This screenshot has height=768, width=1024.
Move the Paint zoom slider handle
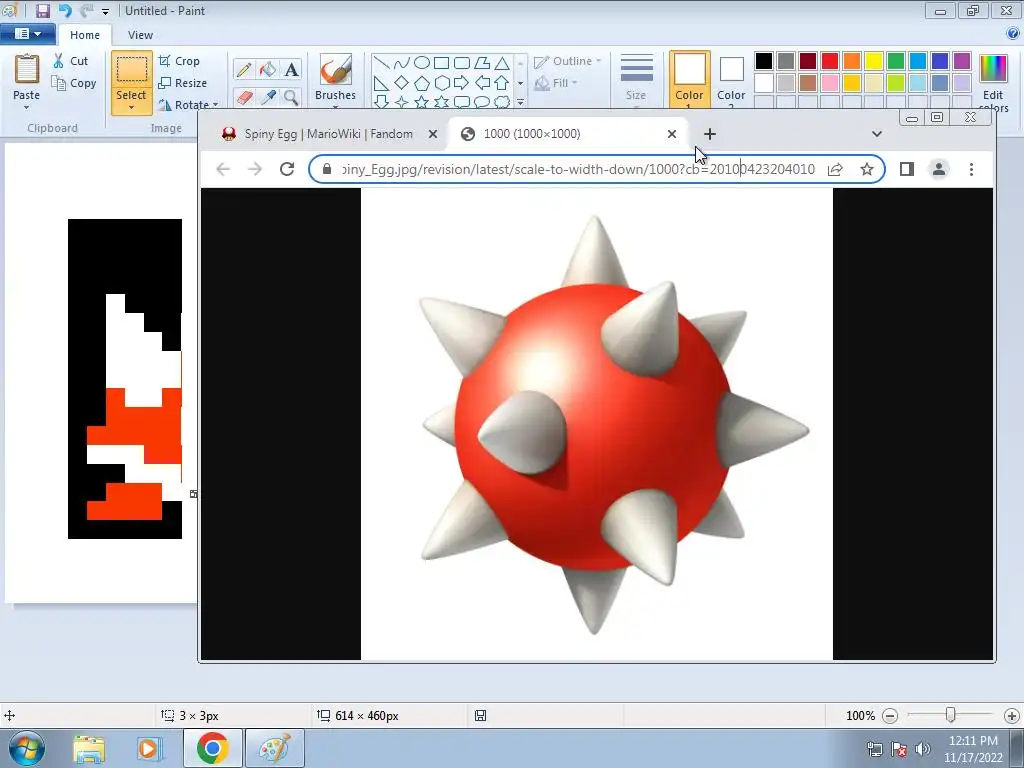pos(951,715)
